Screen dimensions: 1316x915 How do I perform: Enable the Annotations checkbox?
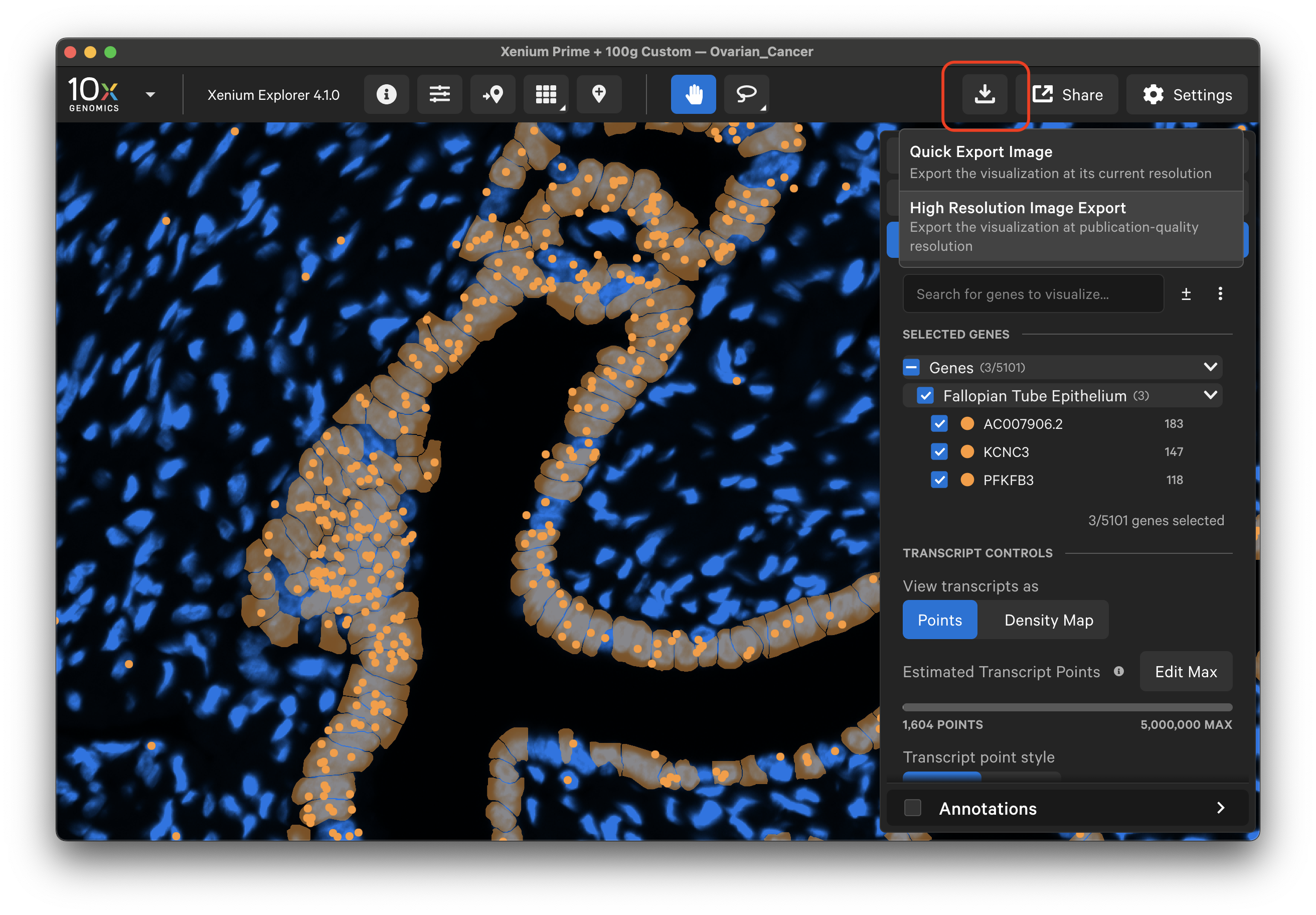pos(912,808)
